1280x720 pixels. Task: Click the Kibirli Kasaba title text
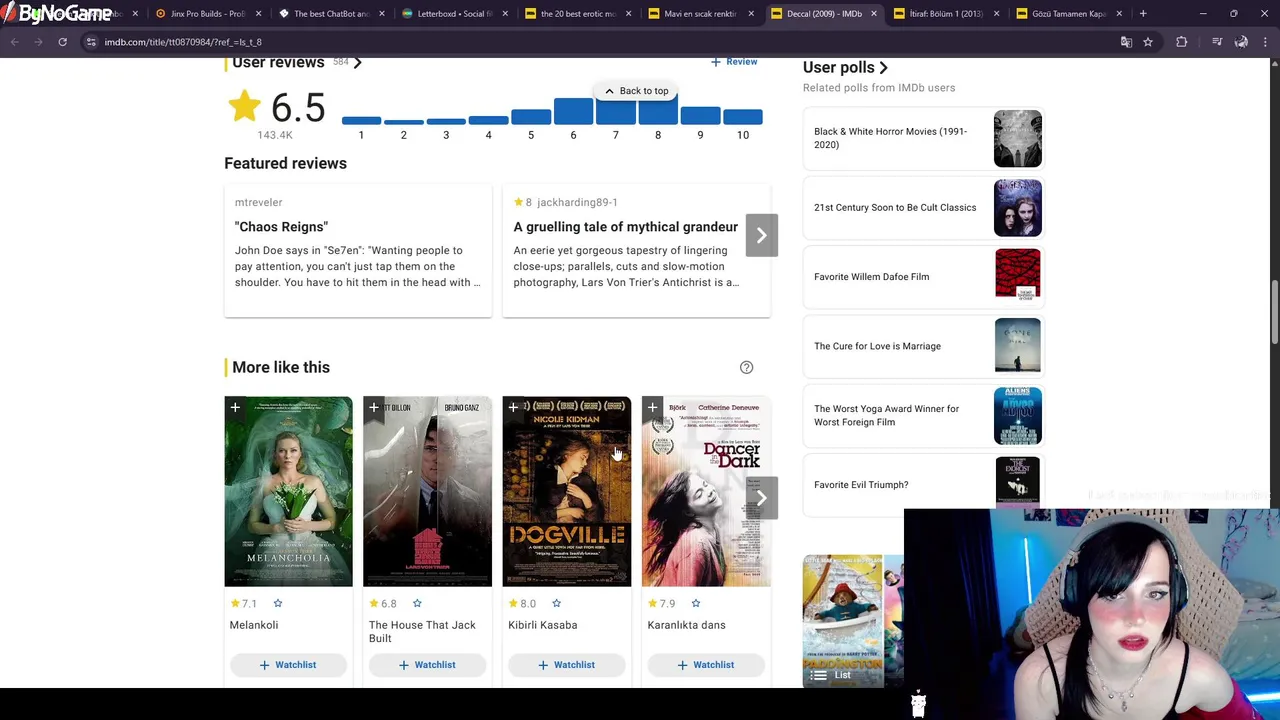(x=543, y=625)
